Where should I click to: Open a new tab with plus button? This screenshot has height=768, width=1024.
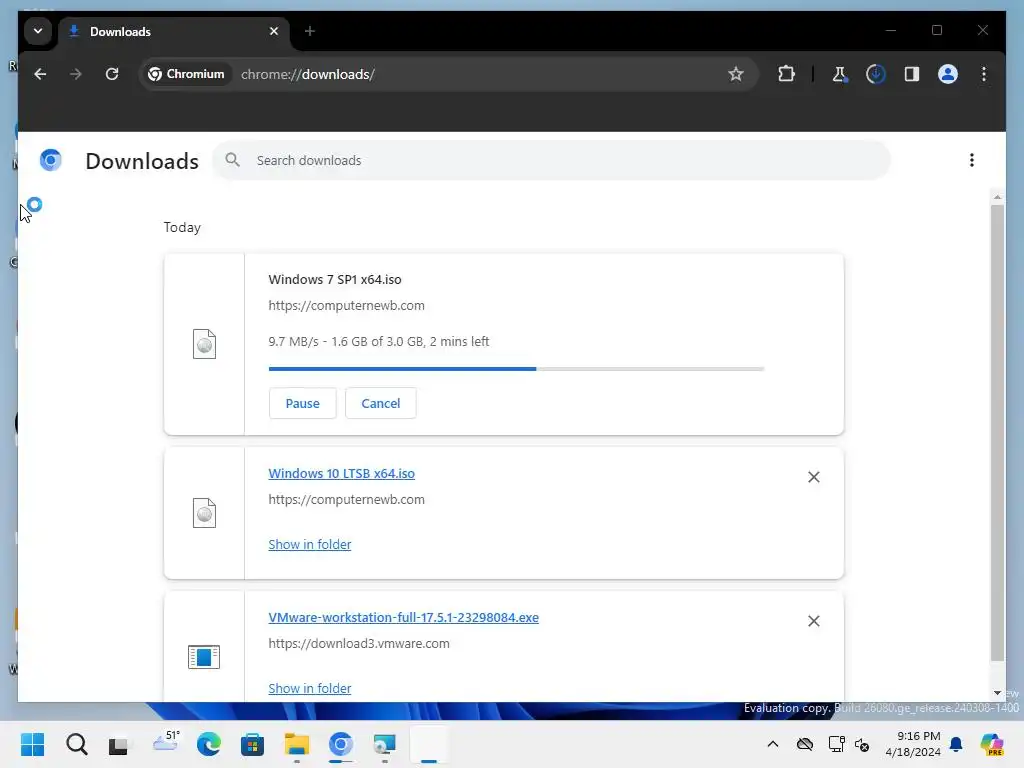(310, 31)
